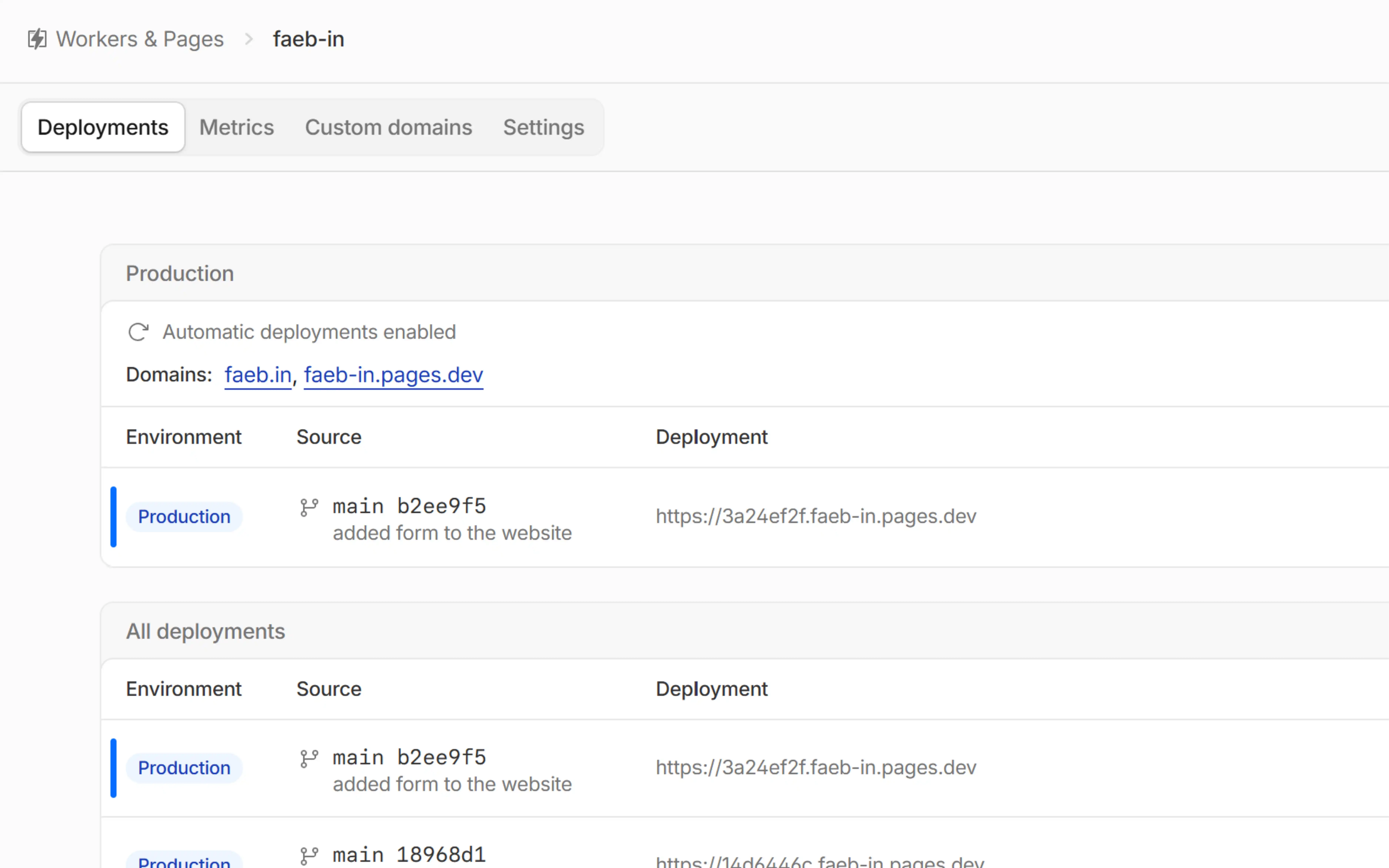1389x868 pixels.
Task: Click Environment header in All deployments table
Action: pos(184,689)
